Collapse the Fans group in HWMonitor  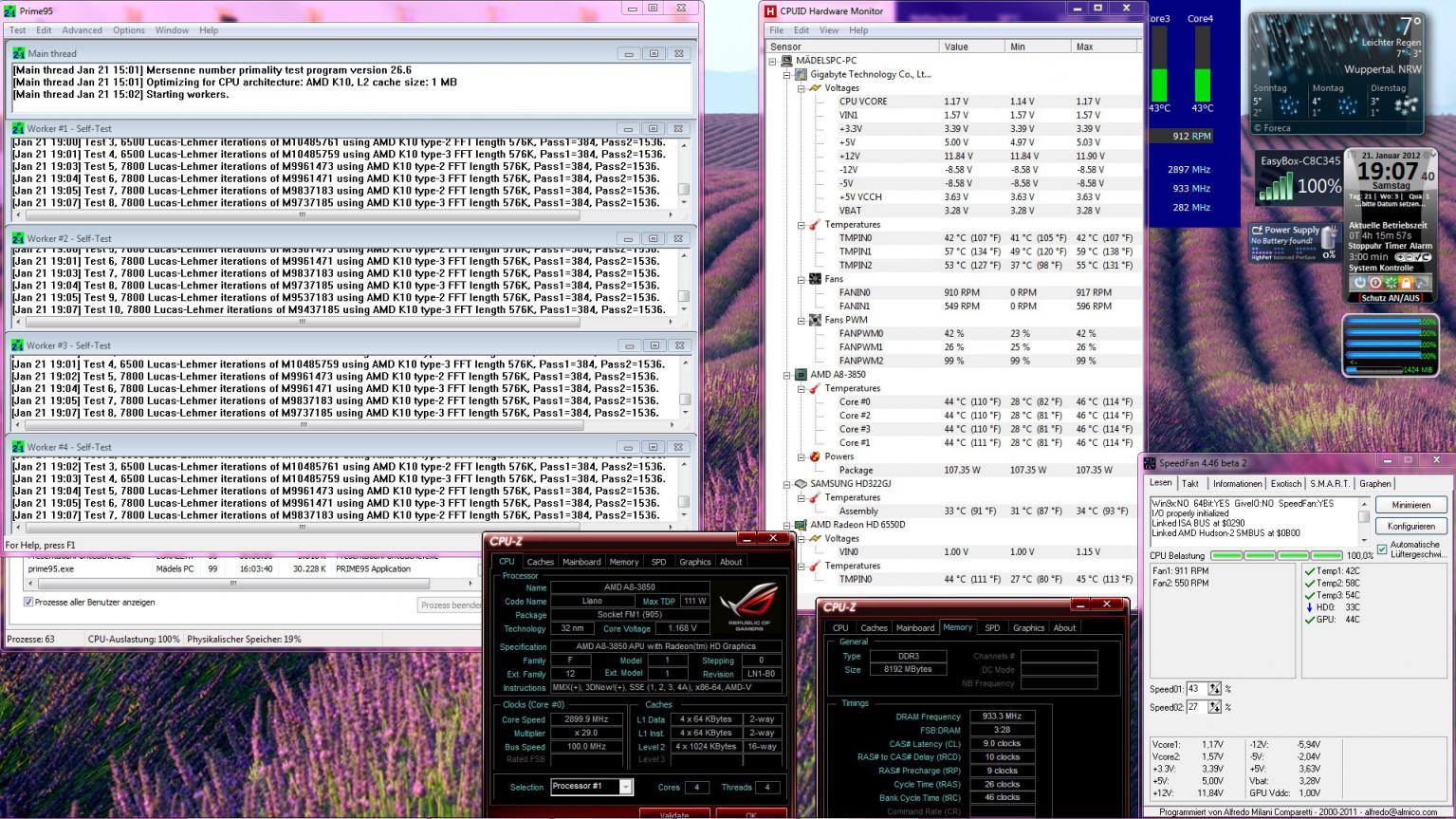point(801,279)
